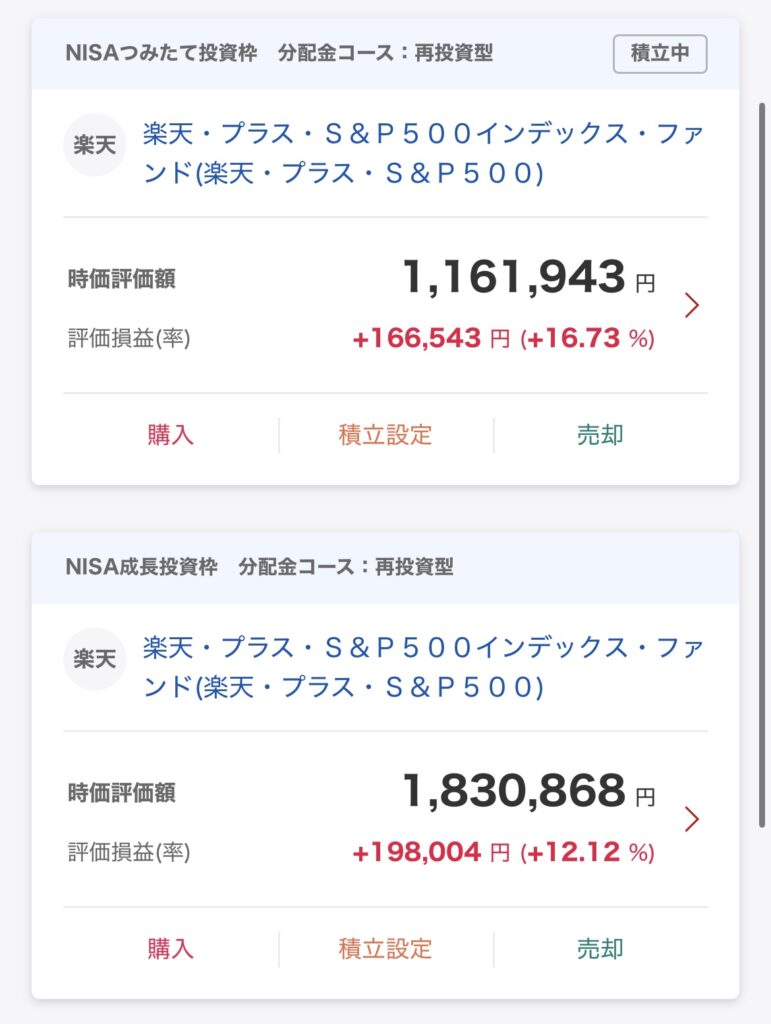
Task: Tap 積立設定 in the Growth investment card
Action: tap(385, 948)
